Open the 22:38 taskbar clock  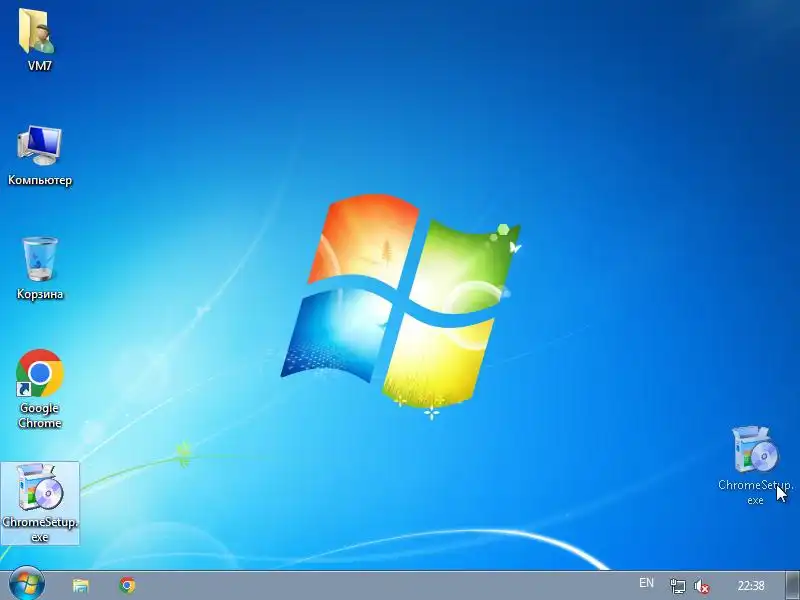(x=751, y=585)
